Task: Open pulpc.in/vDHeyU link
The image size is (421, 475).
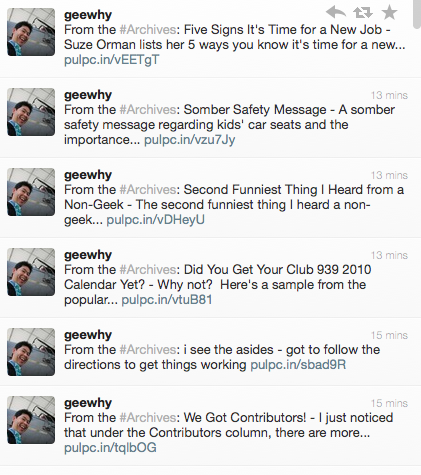Action: pyautogui.click(x=155, y=220)
